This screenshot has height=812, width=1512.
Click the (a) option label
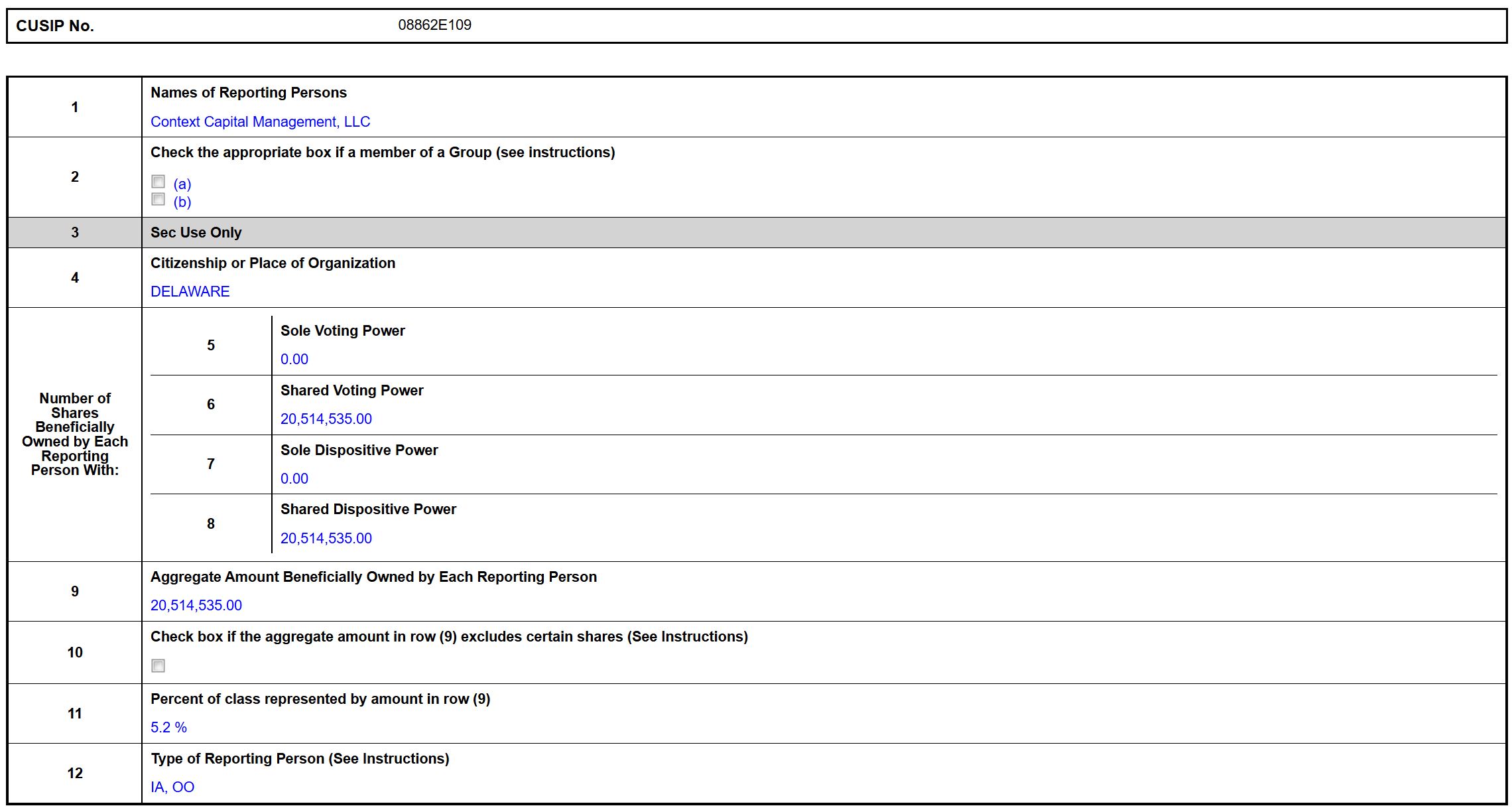[x=182, y=184]
